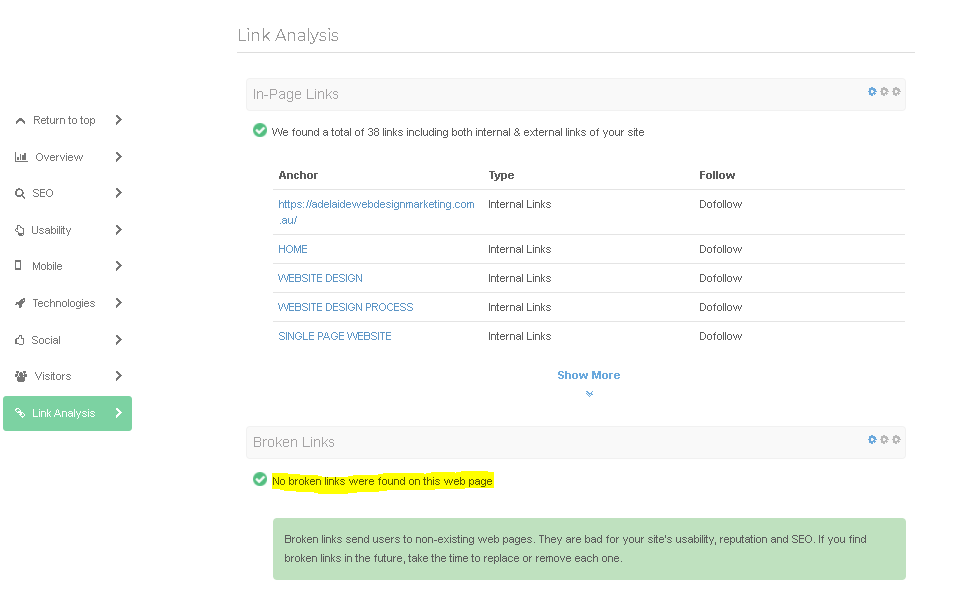Click the In-Page Links panel header
This screenshot has height=613, width=954.
[x=576, y=94]
